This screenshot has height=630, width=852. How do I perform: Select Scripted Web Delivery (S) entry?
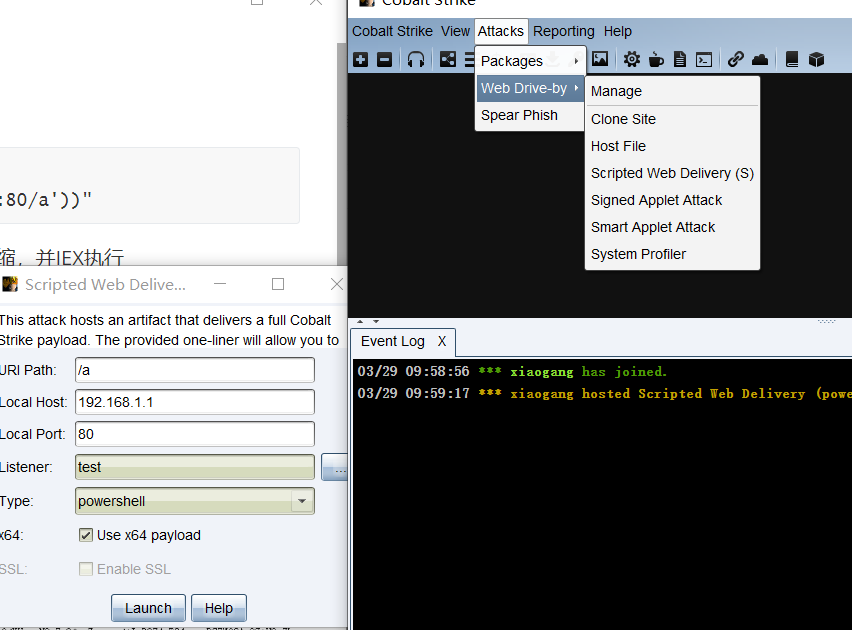pyautogui.click(x=672, y=173)
